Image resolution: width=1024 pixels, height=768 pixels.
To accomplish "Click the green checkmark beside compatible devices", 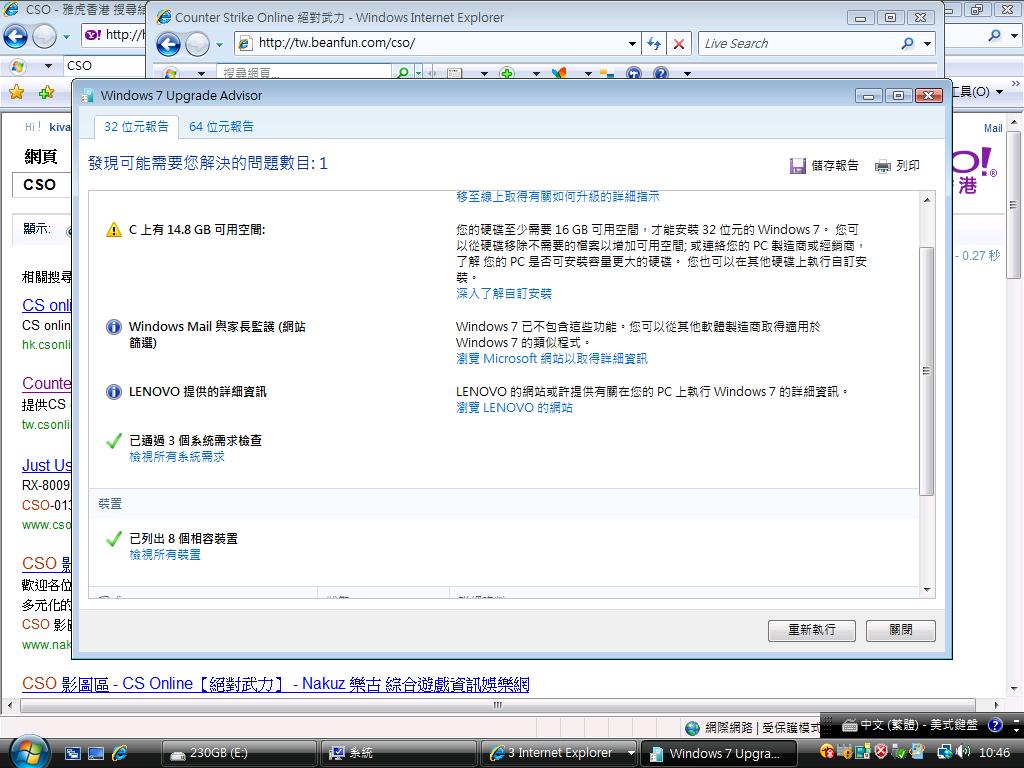I will coord(114,539).
